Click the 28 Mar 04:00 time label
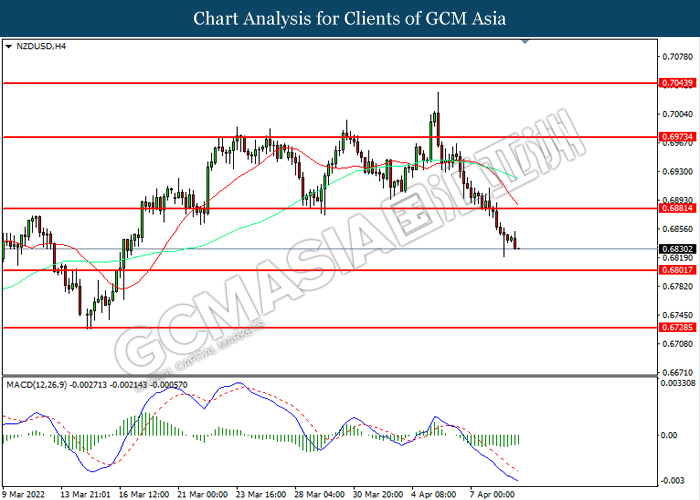This screenshot has height=500, width=700. [x=319, y=494]
